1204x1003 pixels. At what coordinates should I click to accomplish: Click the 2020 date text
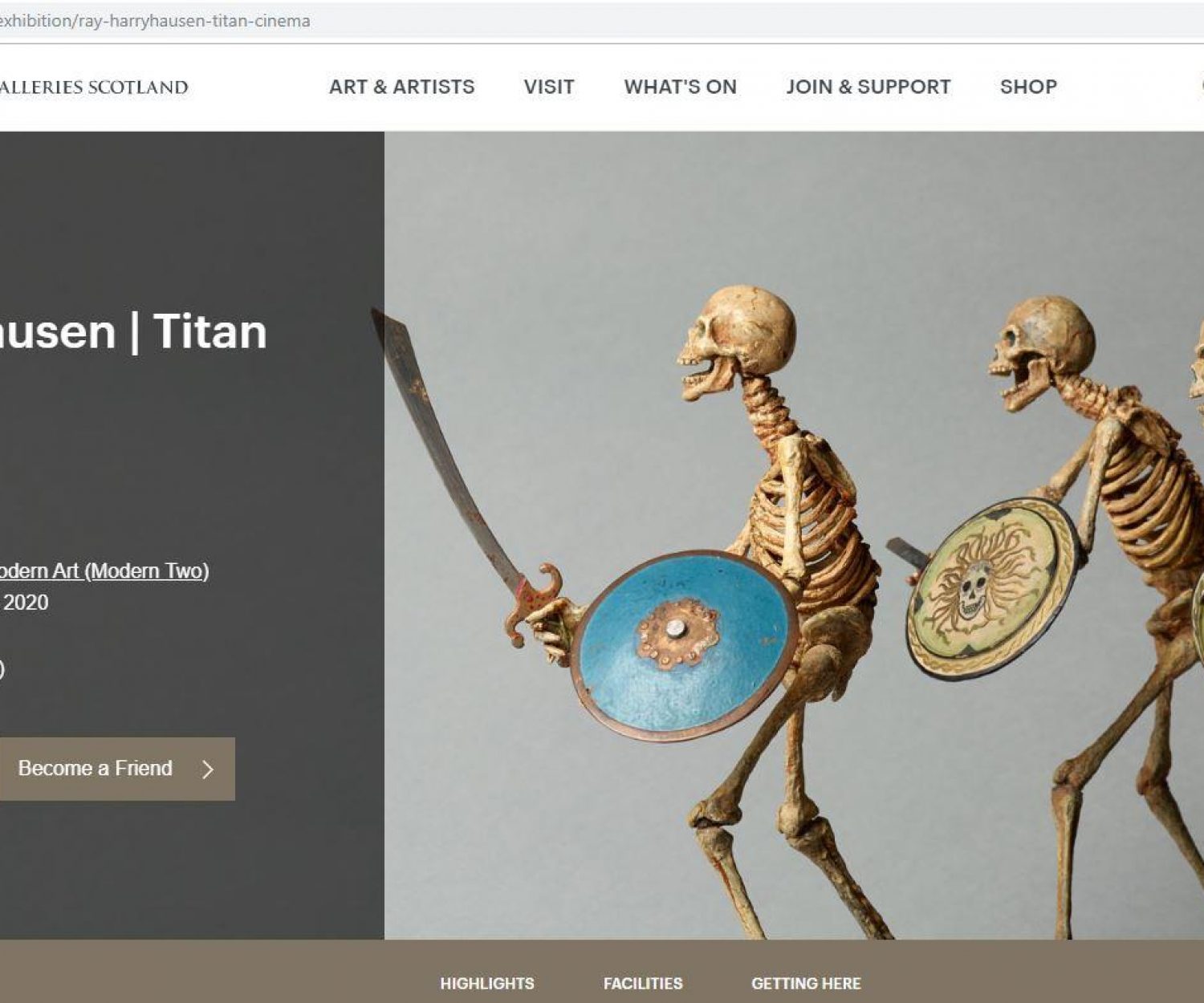tap(25, 603)
